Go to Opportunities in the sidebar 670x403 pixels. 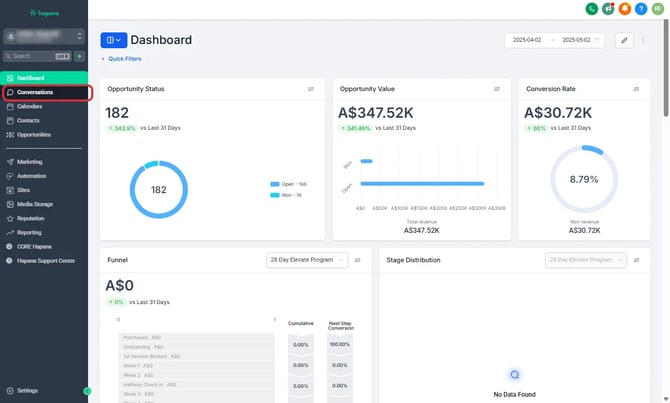tap(34, 134)
